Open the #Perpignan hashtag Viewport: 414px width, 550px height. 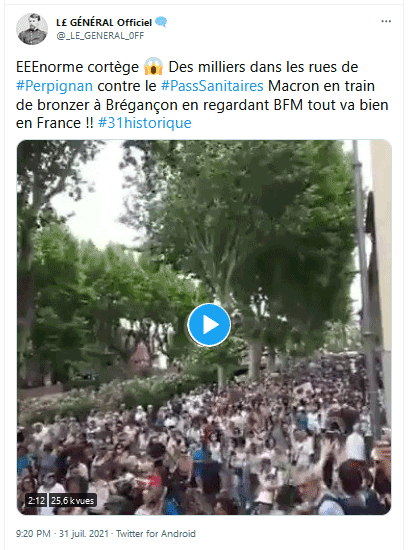click(x=54, y=86)
